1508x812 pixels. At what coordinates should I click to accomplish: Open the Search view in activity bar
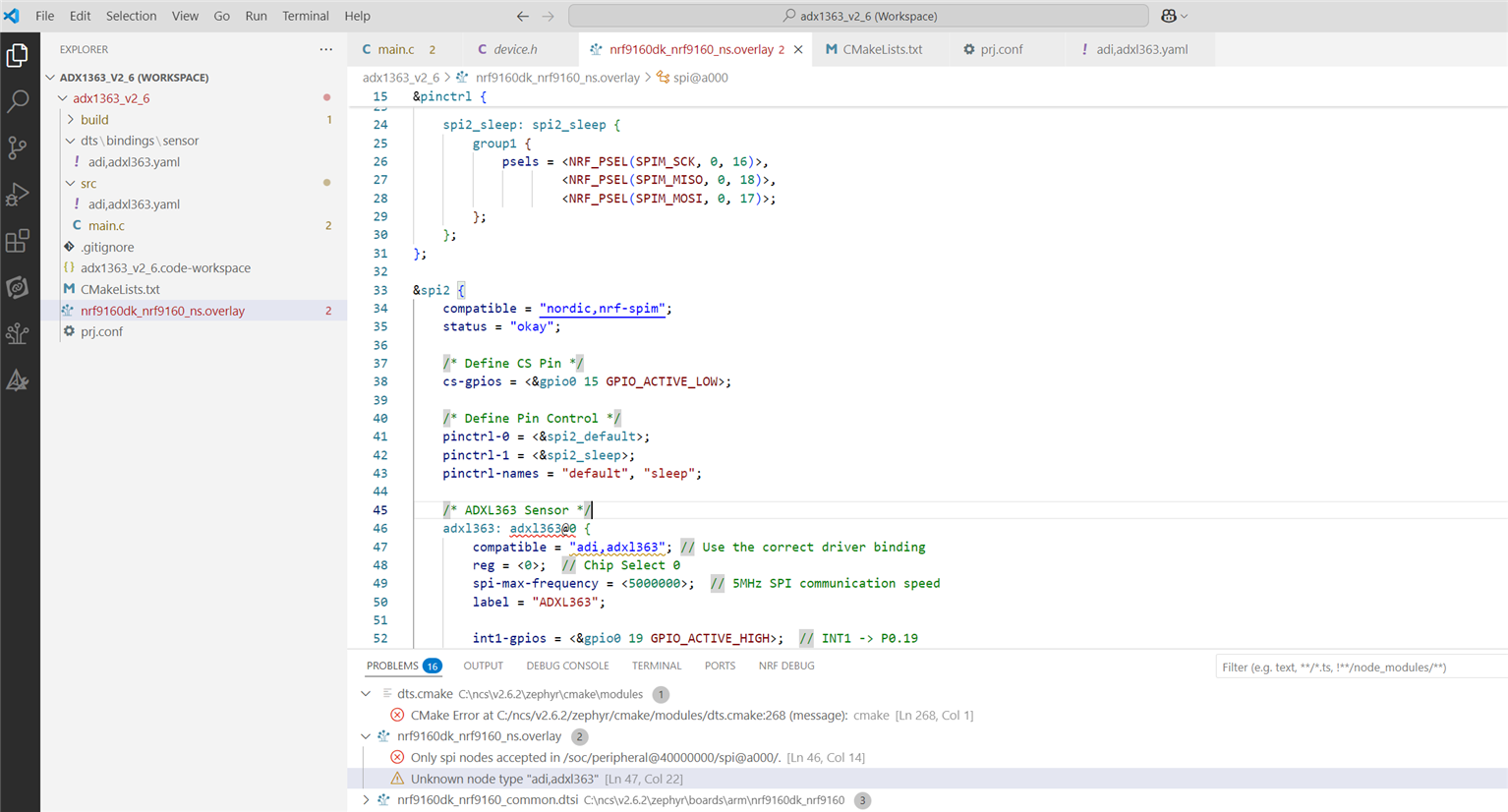(x=18, y=101)
